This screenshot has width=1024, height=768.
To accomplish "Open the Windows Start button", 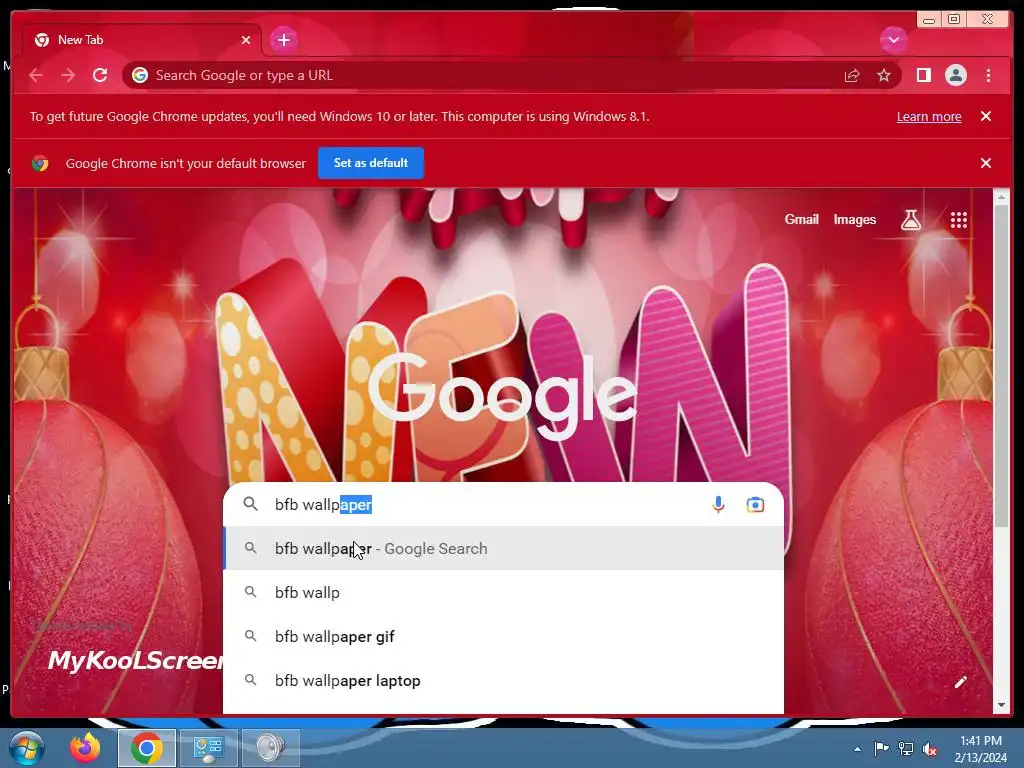I will click(27, 748).
